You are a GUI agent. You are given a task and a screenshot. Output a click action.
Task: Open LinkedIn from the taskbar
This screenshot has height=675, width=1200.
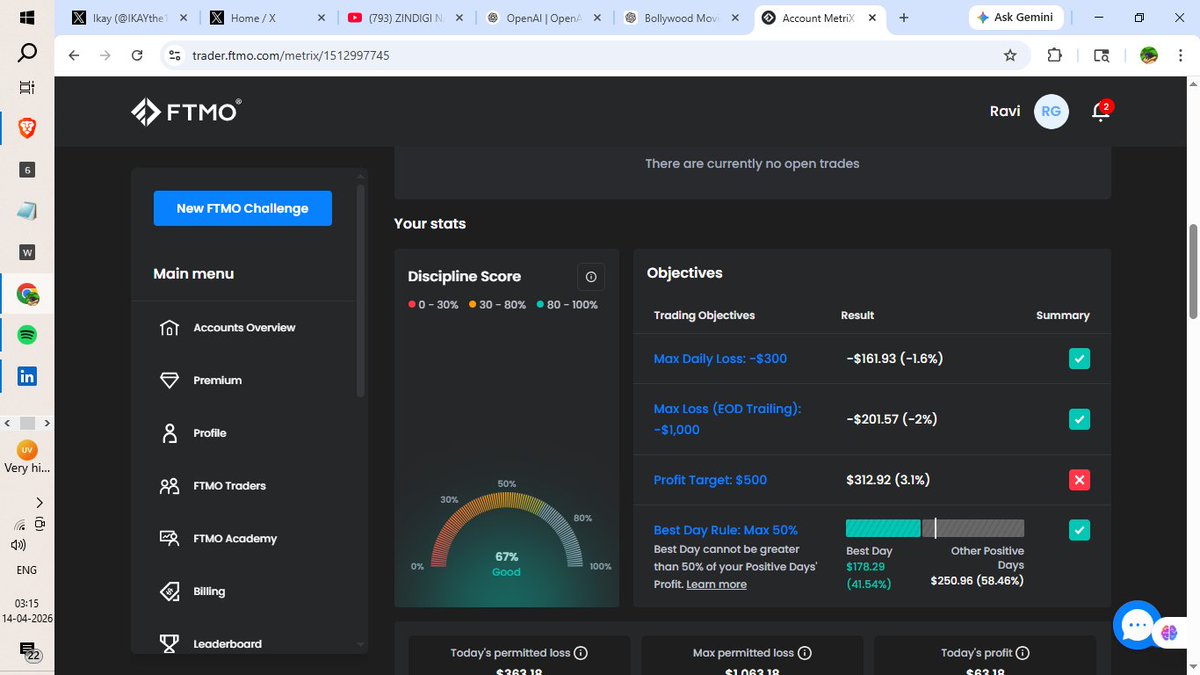27,377
